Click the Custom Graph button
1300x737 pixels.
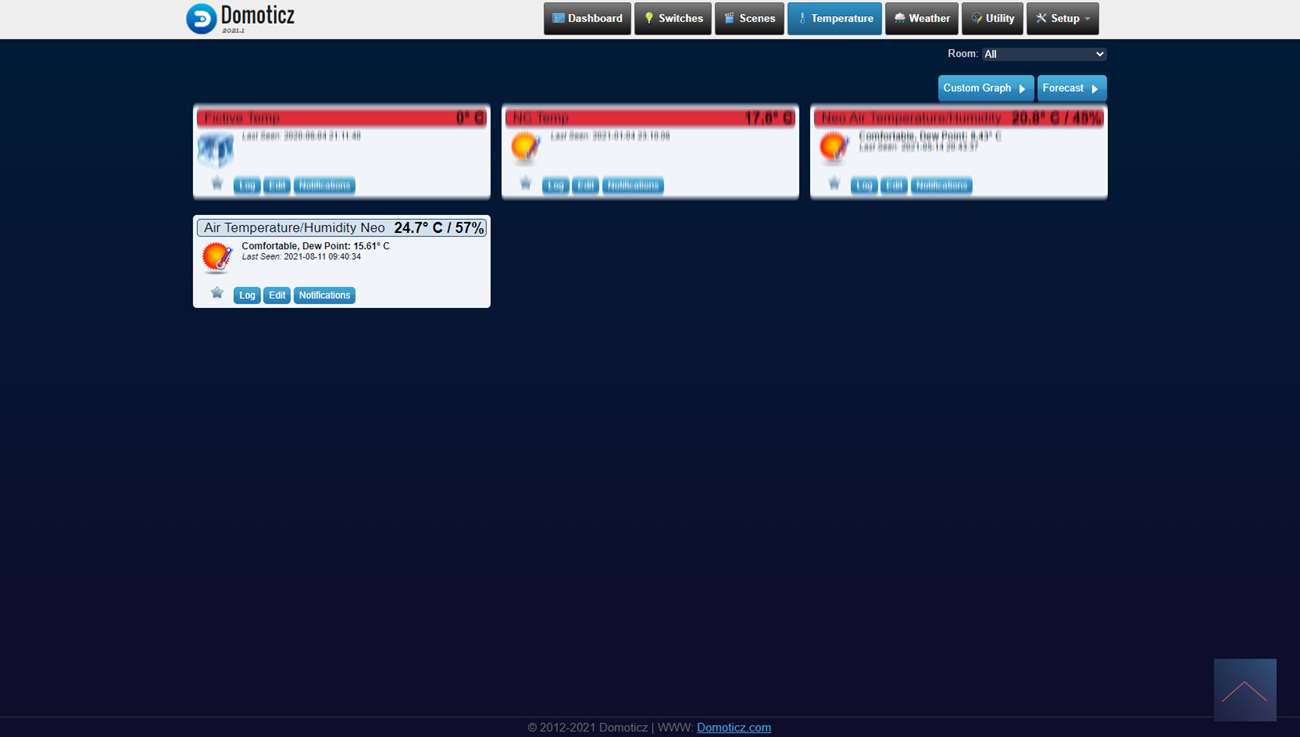(986, 88)
